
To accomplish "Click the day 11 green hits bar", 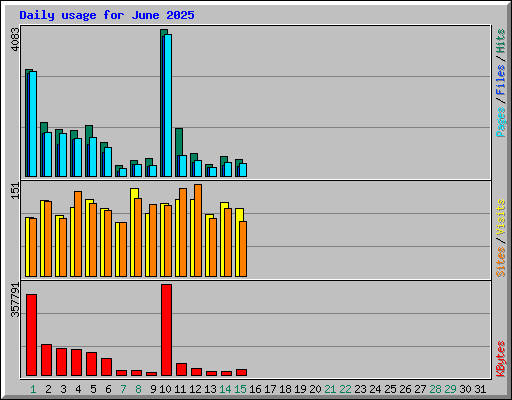I will coord(179,142).
